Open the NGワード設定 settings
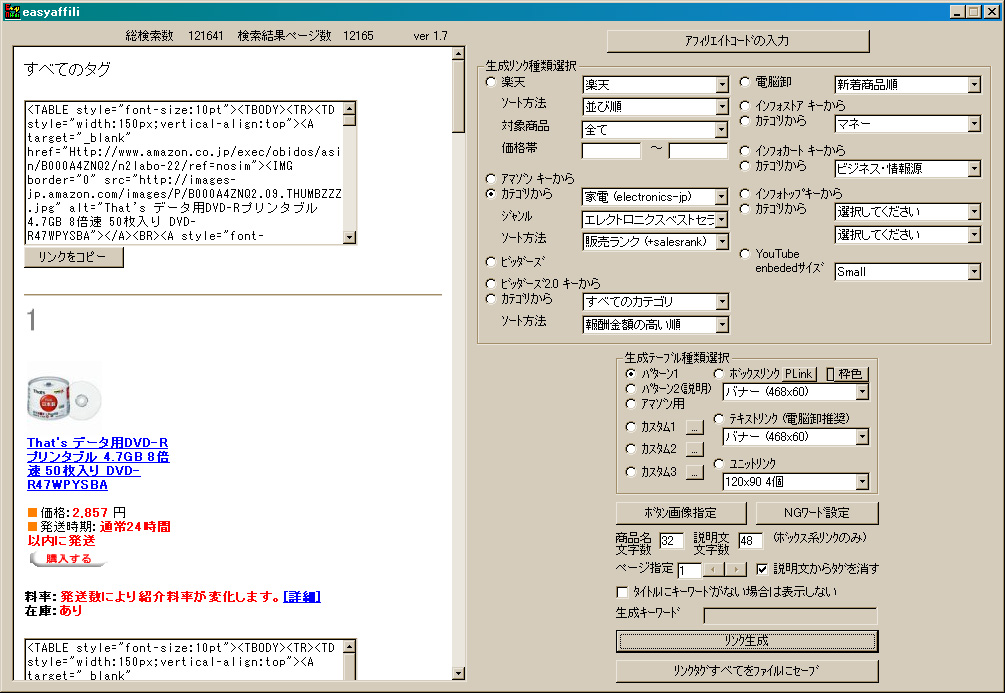The image size is (1005, 693). tap(817, 513)
